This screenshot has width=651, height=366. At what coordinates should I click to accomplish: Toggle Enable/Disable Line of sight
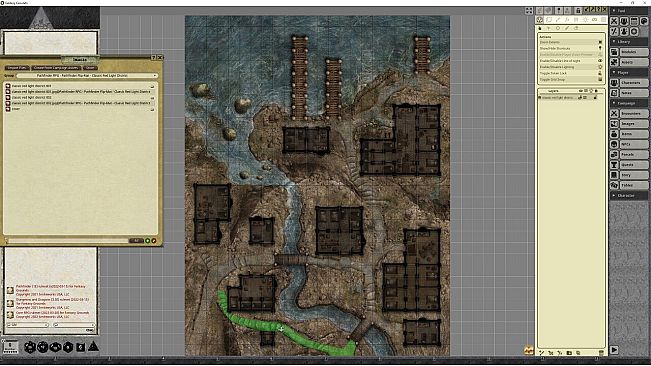571,61
